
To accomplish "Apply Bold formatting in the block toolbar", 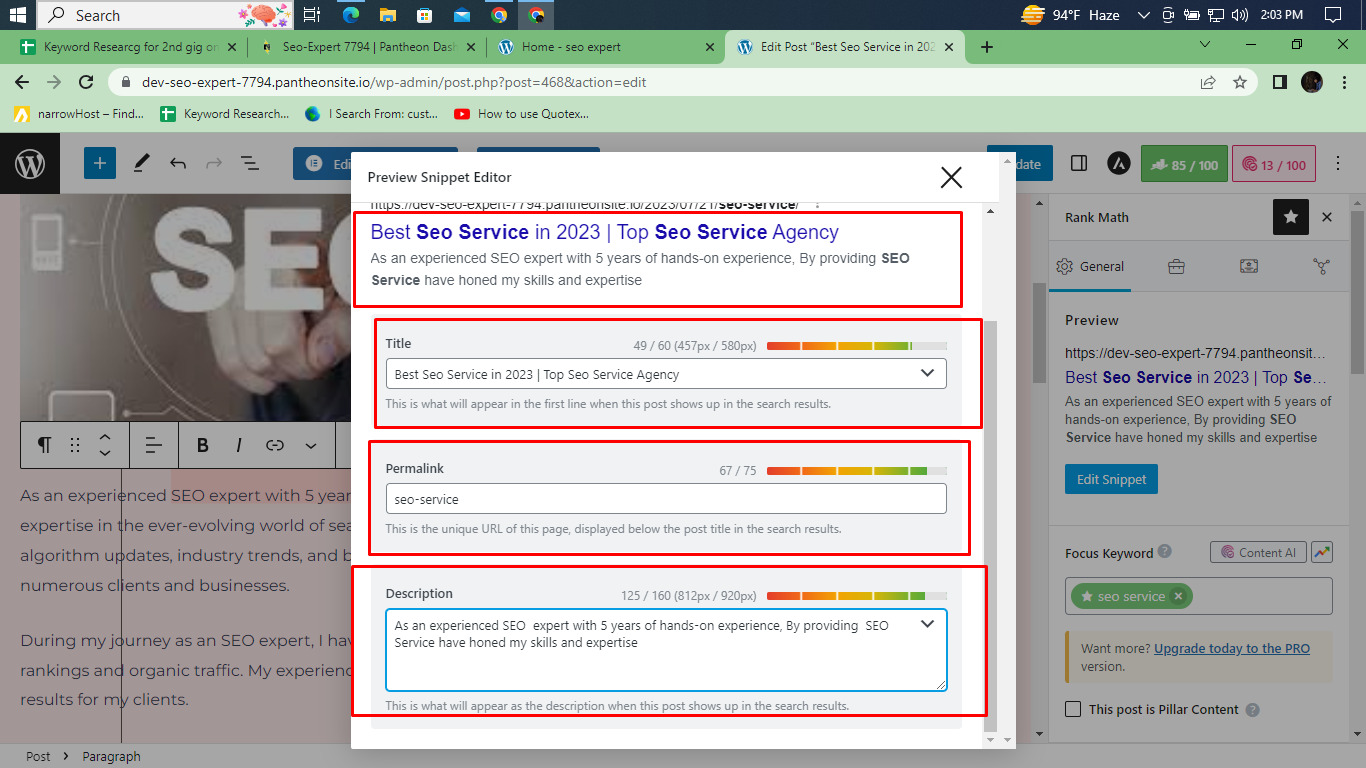I will pos(202,445).
